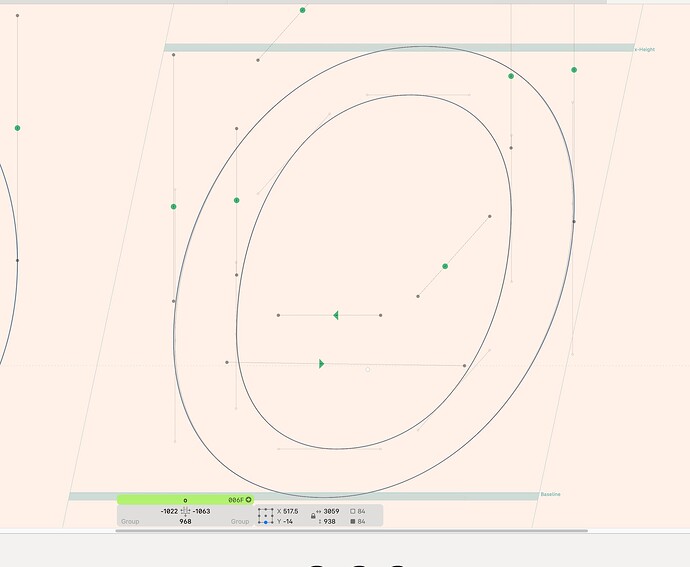This screenshot has width=690, height=567.
Task: Click the left kerning Group field
Action: 130,522
